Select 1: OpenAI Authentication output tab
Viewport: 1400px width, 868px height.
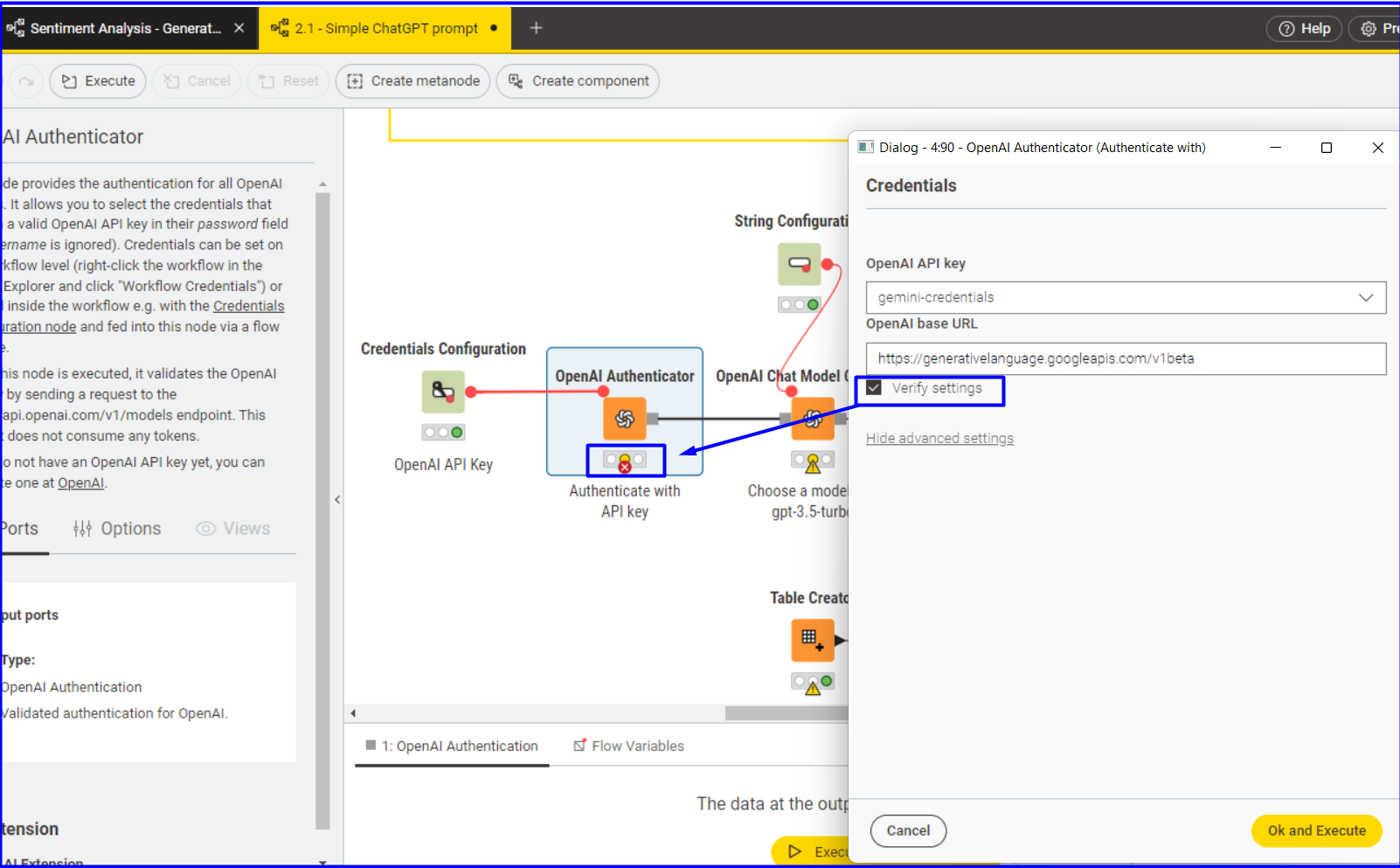tap(452, 746)
